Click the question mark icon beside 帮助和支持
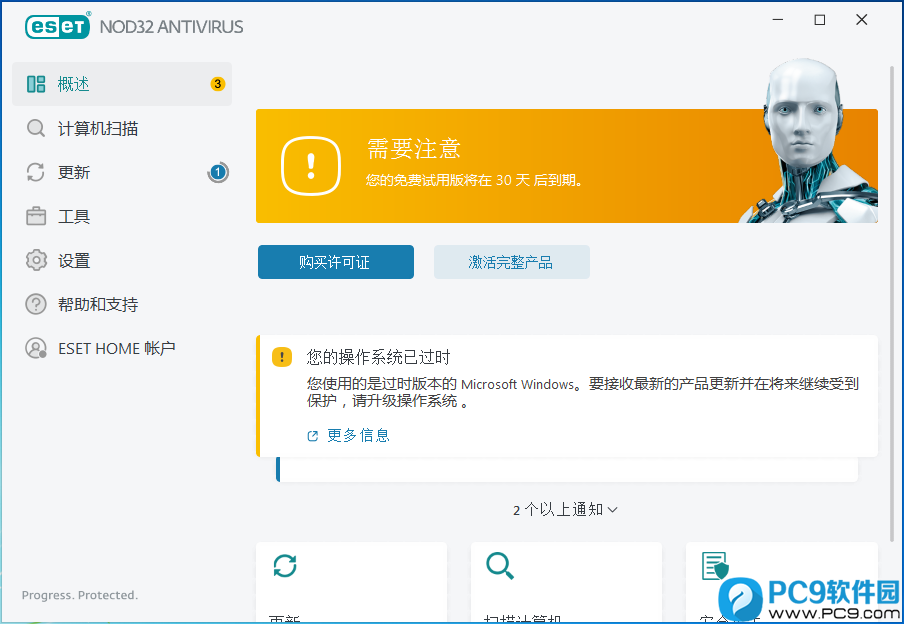The width and height of the screenshot is (904, 624). 36,305
